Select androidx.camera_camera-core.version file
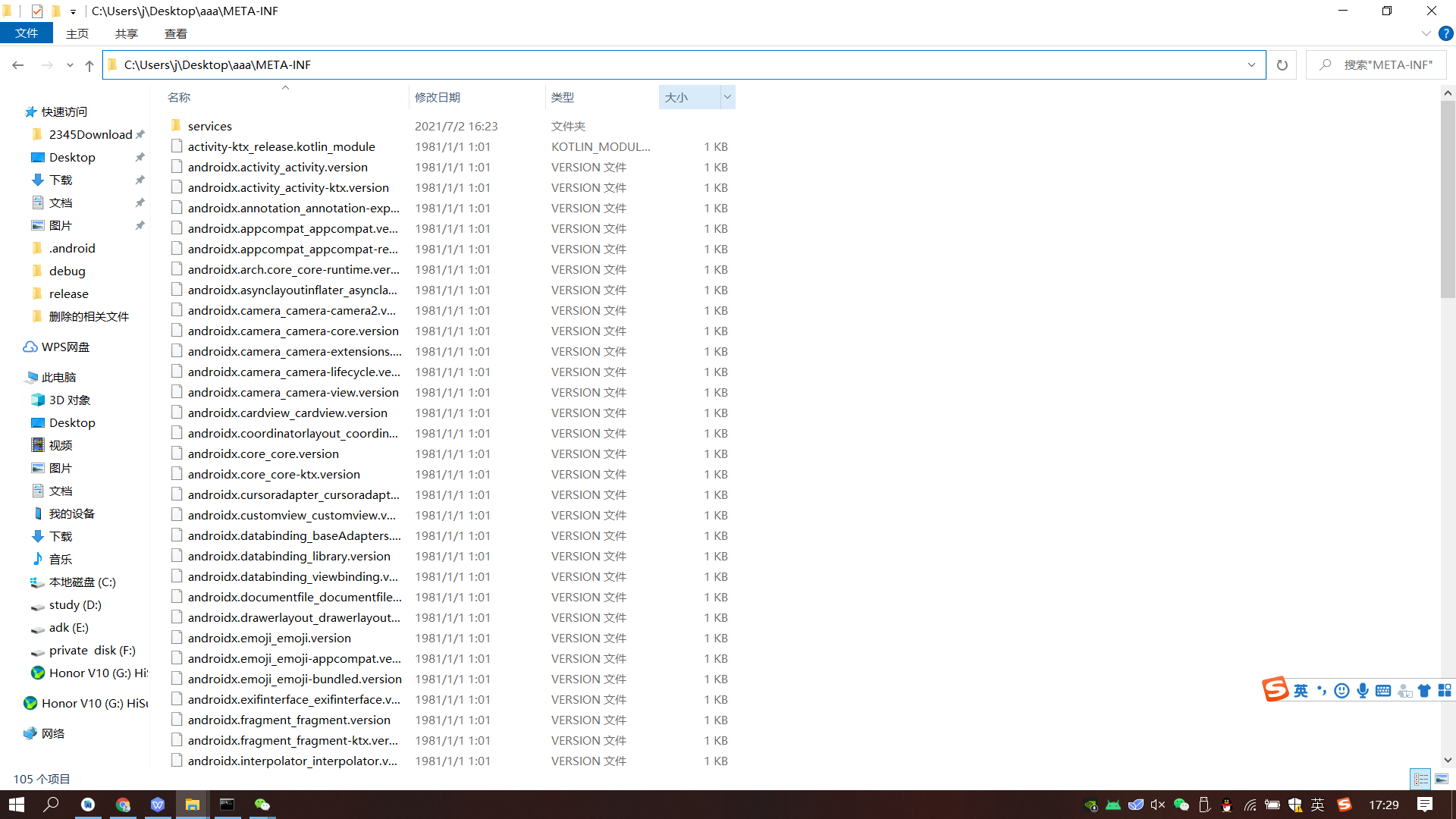This screenshot has height=819, width=1456. click(293, 331)
